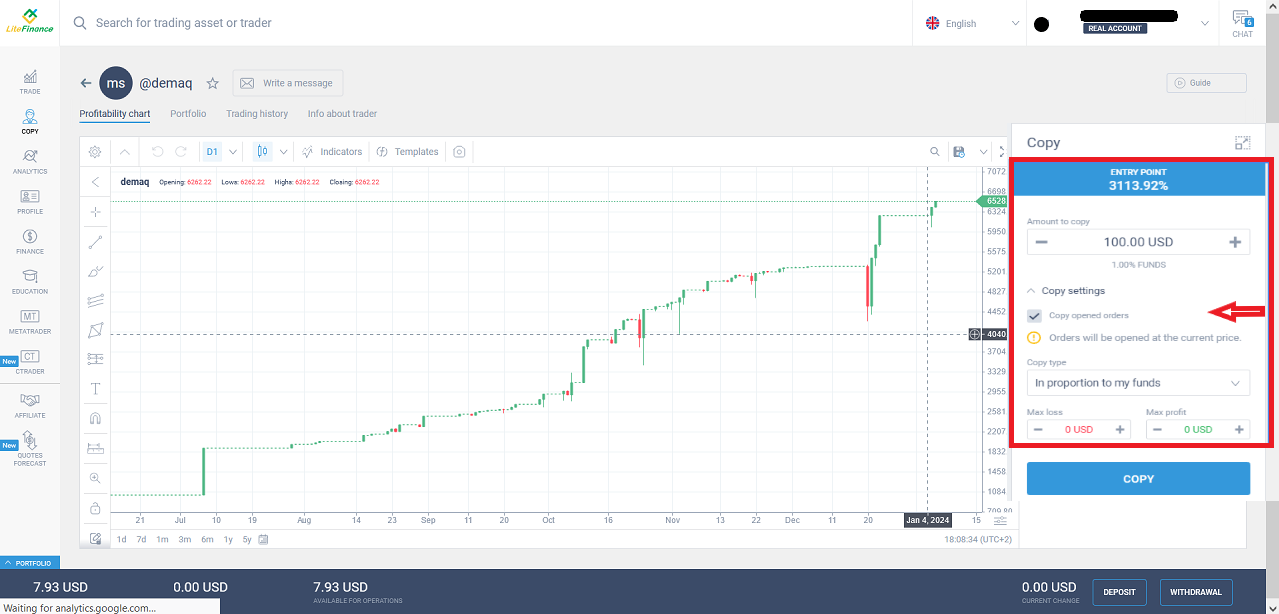
Task: Click the DEPOSIT button
Action: (1119, 592)
